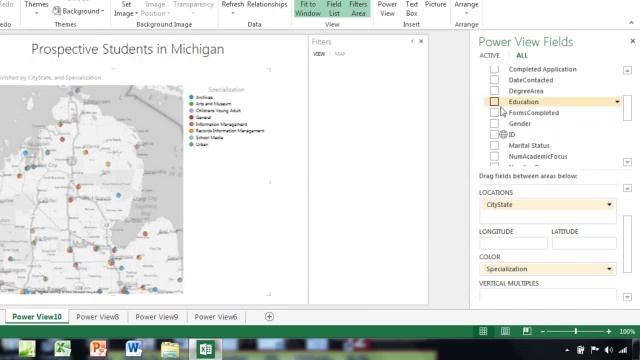Image resolution: width=640 pixels, height=360 pixels.
Task: Switch to VIEW tab in Filters pane
Action: tap(319, 54)
